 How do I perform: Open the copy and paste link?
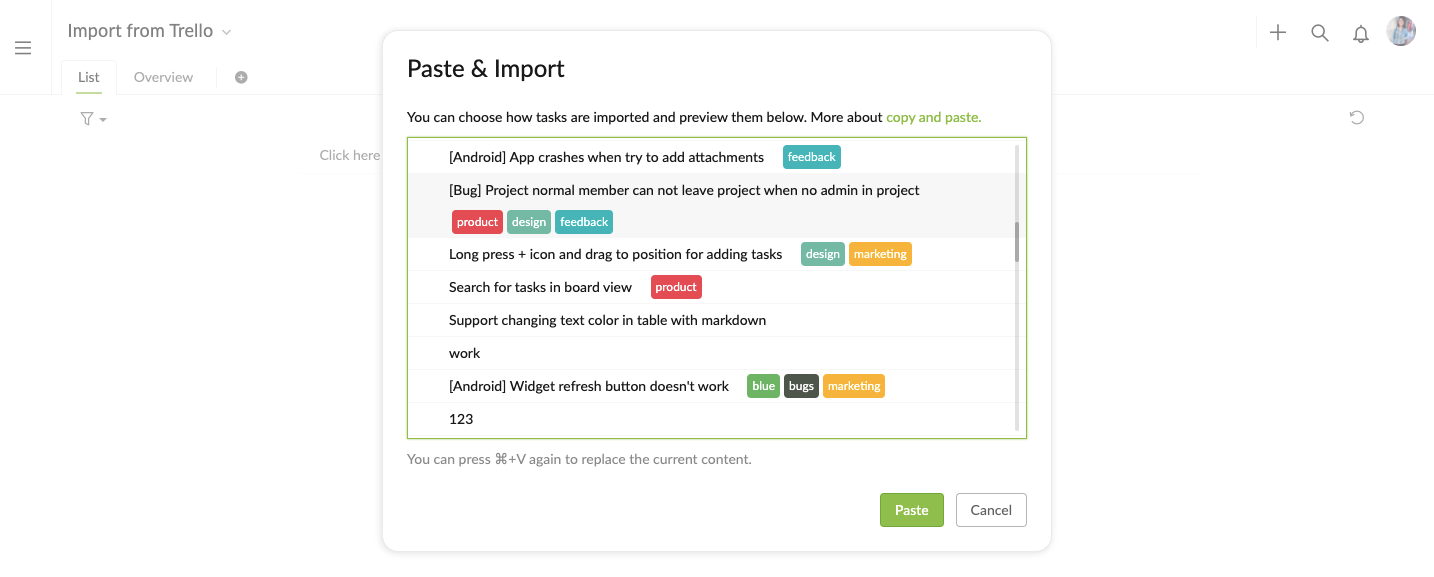click(x=934, y=117)
